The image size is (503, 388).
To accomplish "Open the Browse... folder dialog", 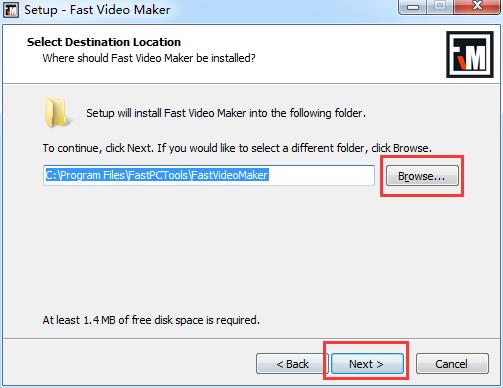I will (x=422, y=176).
